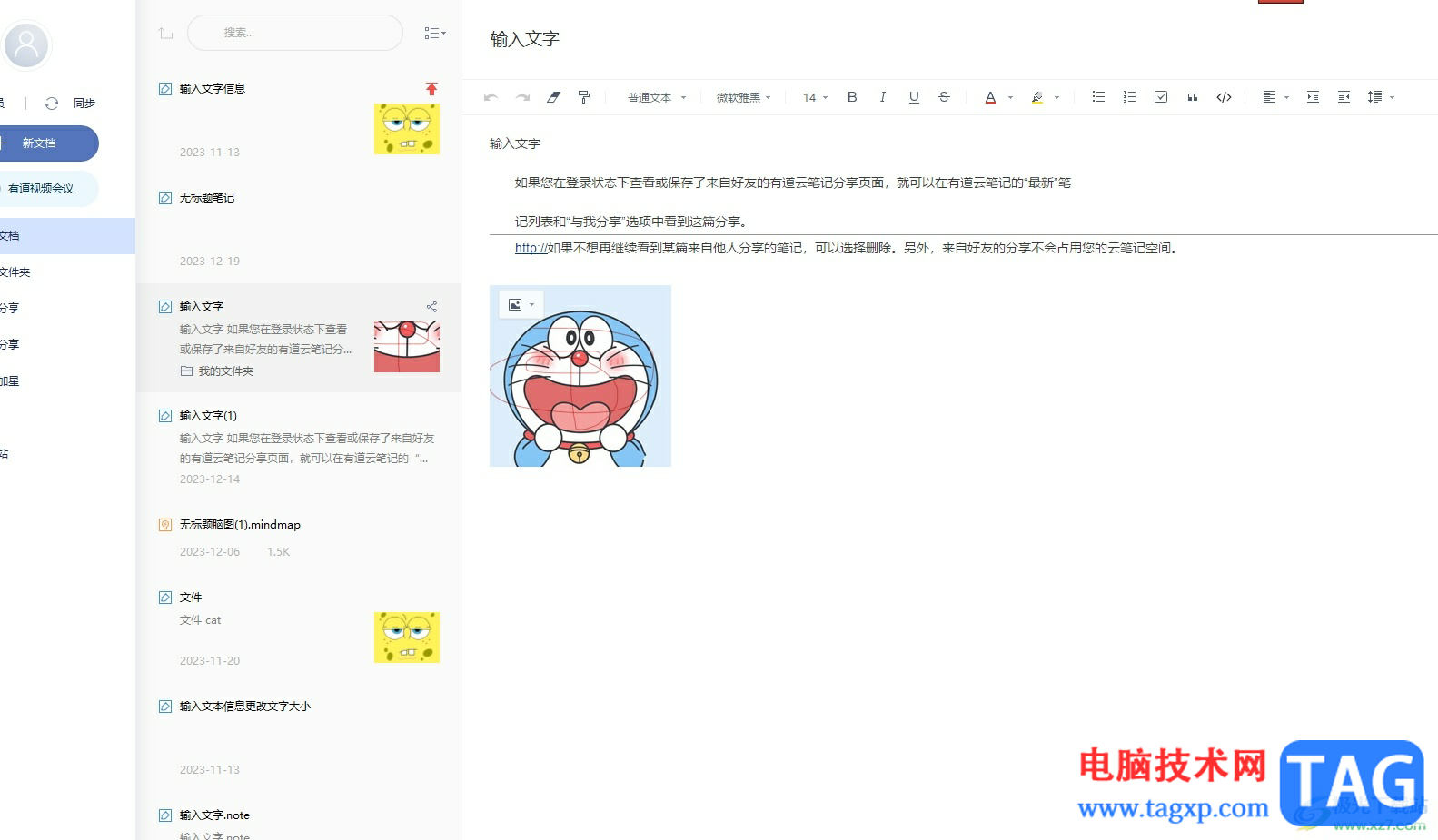This screenshot has height=840, width=1438.
Task: Toggle underline formatting
Action: (x=914, y=97)
